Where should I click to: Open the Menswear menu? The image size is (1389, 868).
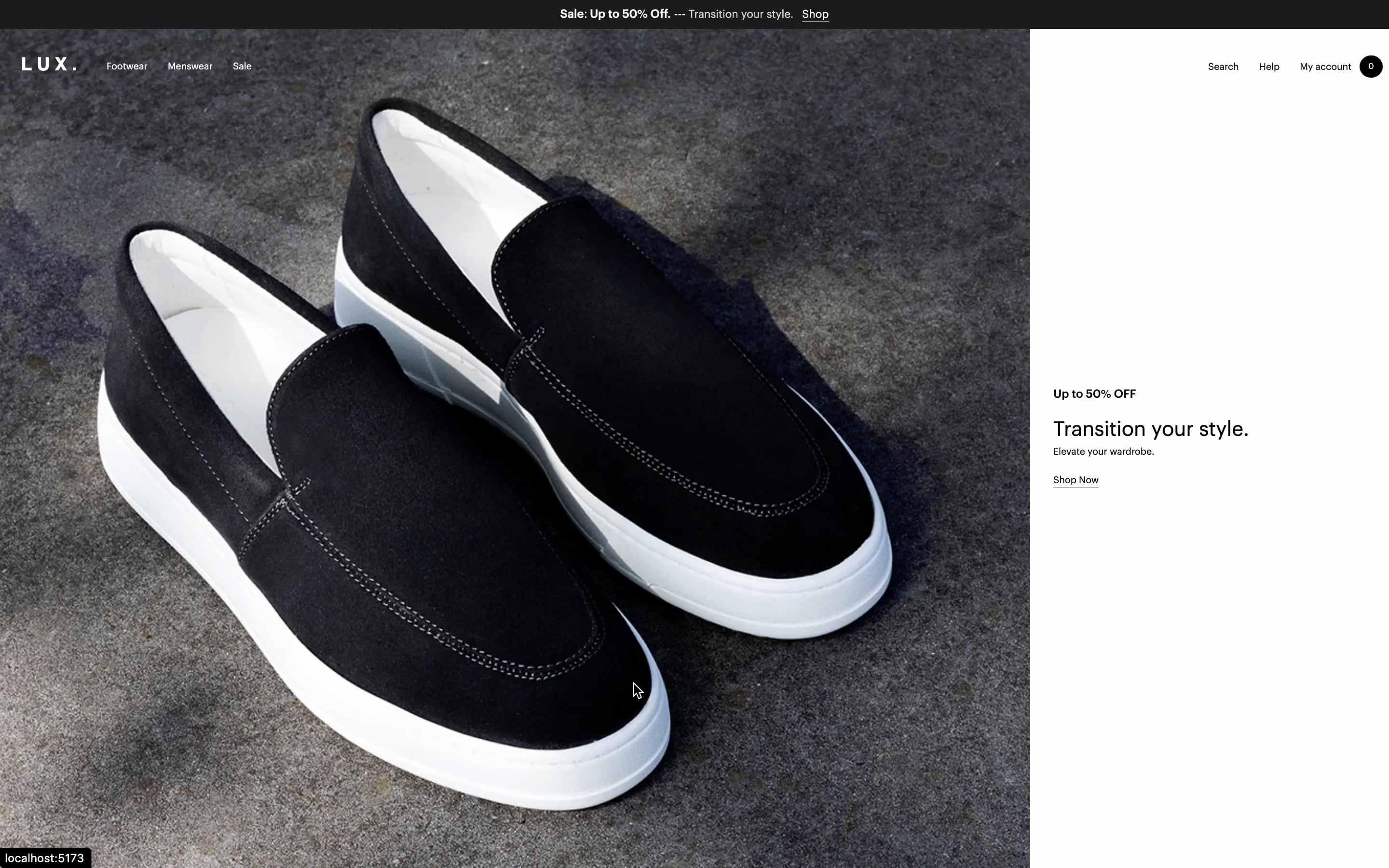190,67
